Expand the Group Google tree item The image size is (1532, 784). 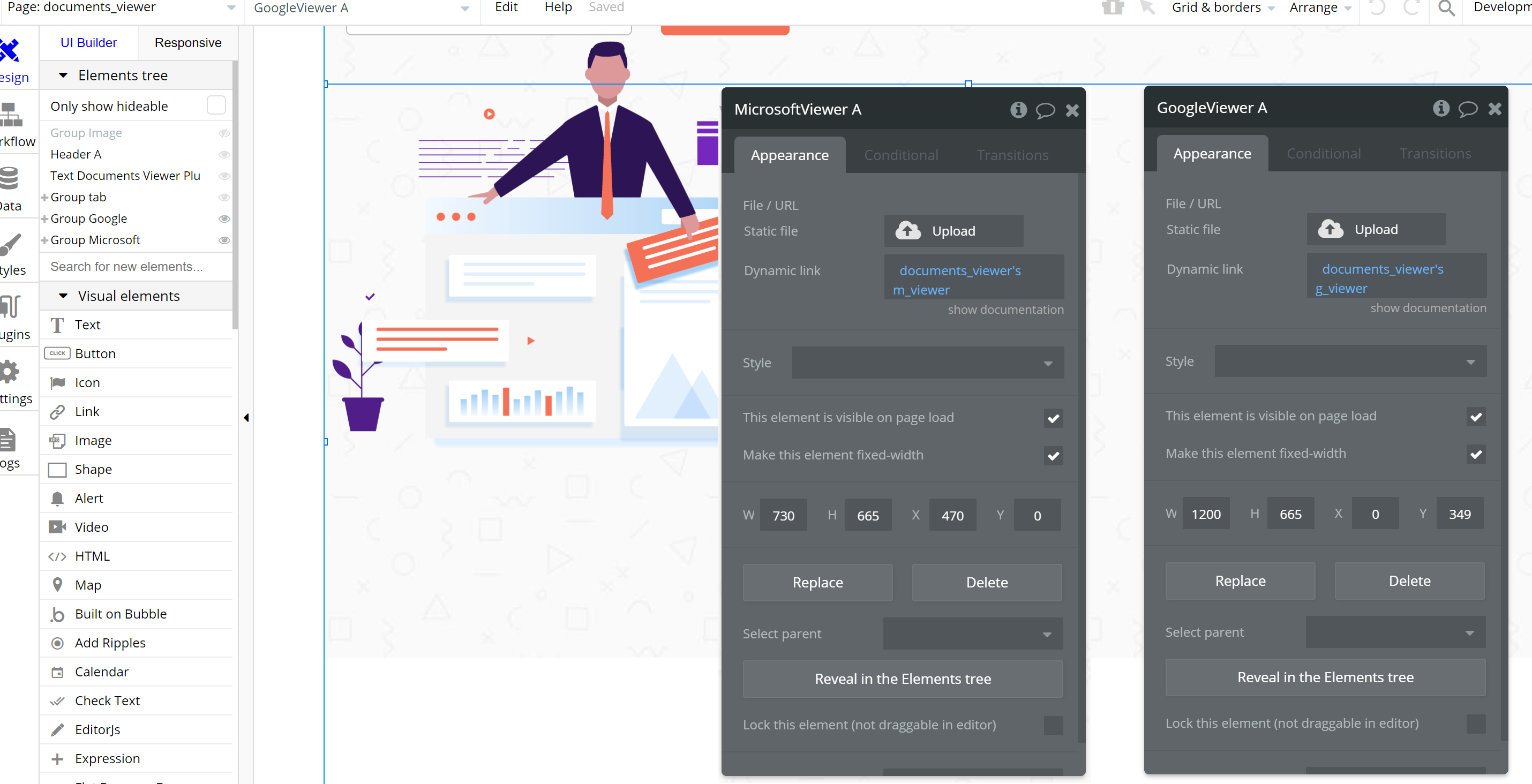click(x=44, y=218)
